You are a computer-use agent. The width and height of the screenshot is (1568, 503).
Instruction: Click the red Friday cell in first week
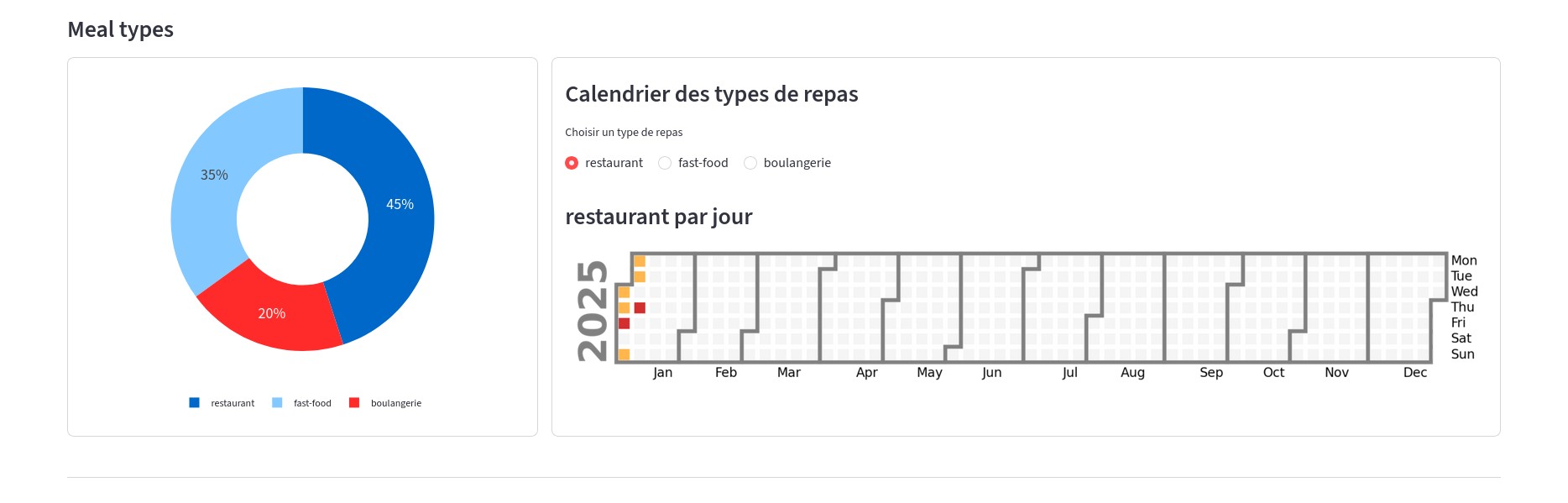tap(624, 323)
